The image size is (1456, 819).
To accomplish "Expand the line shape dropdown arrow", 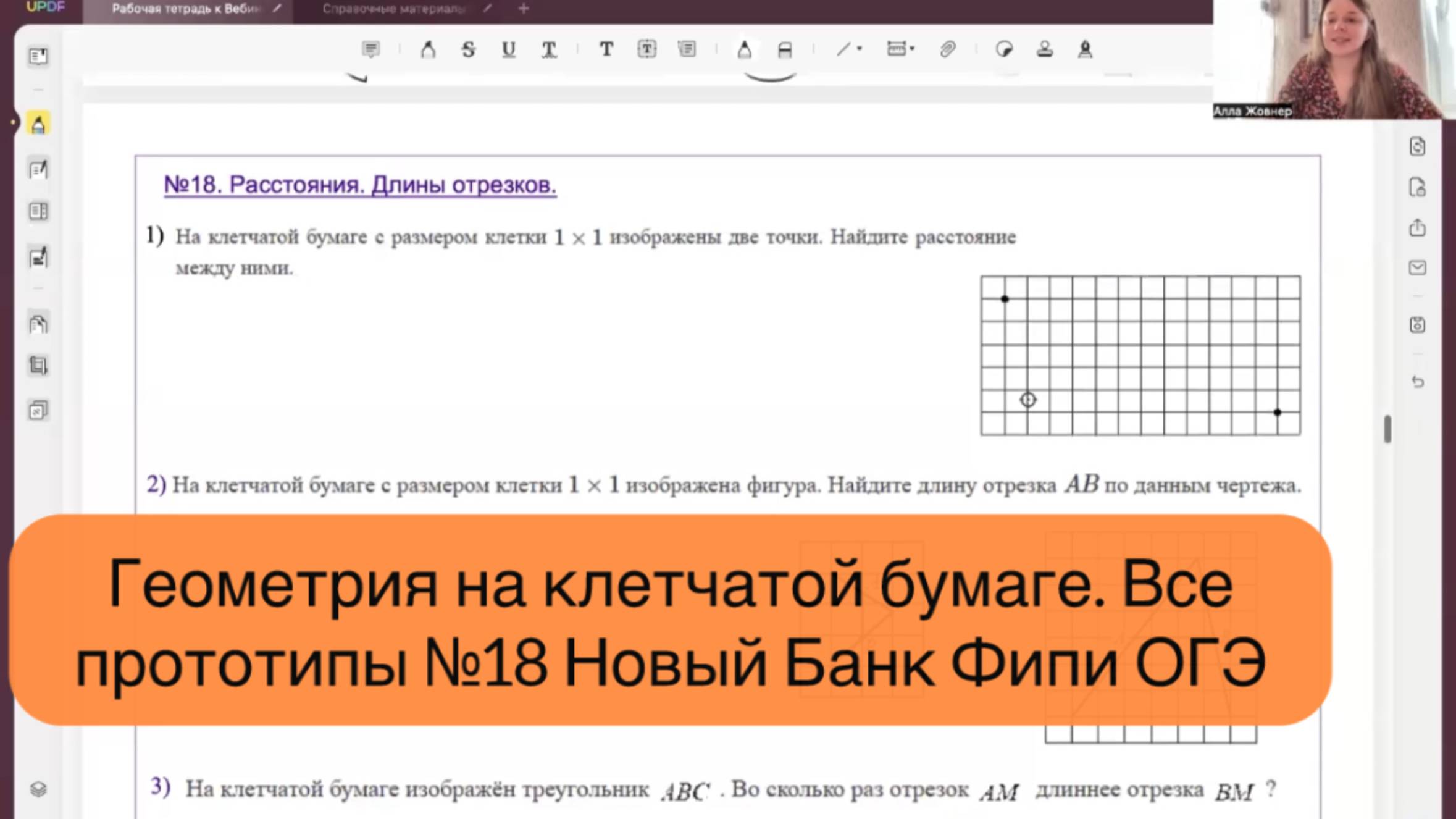I will point(860,48).
